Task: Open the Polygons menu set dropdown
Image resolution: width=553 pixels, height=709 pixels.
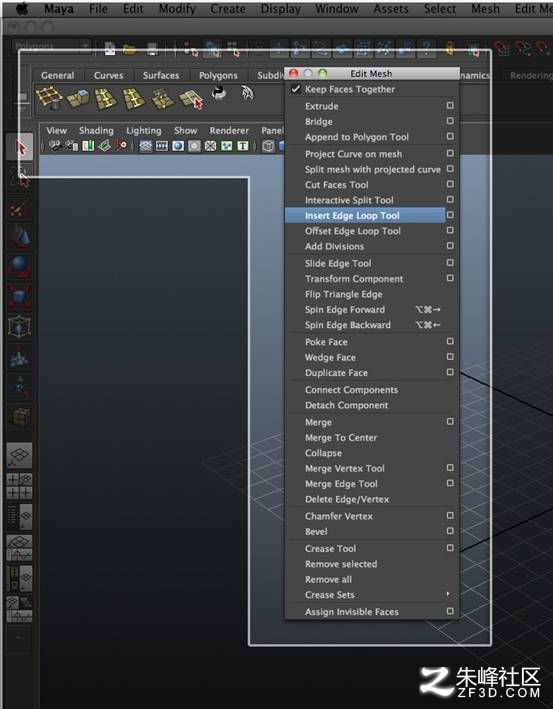Action: 51,46
